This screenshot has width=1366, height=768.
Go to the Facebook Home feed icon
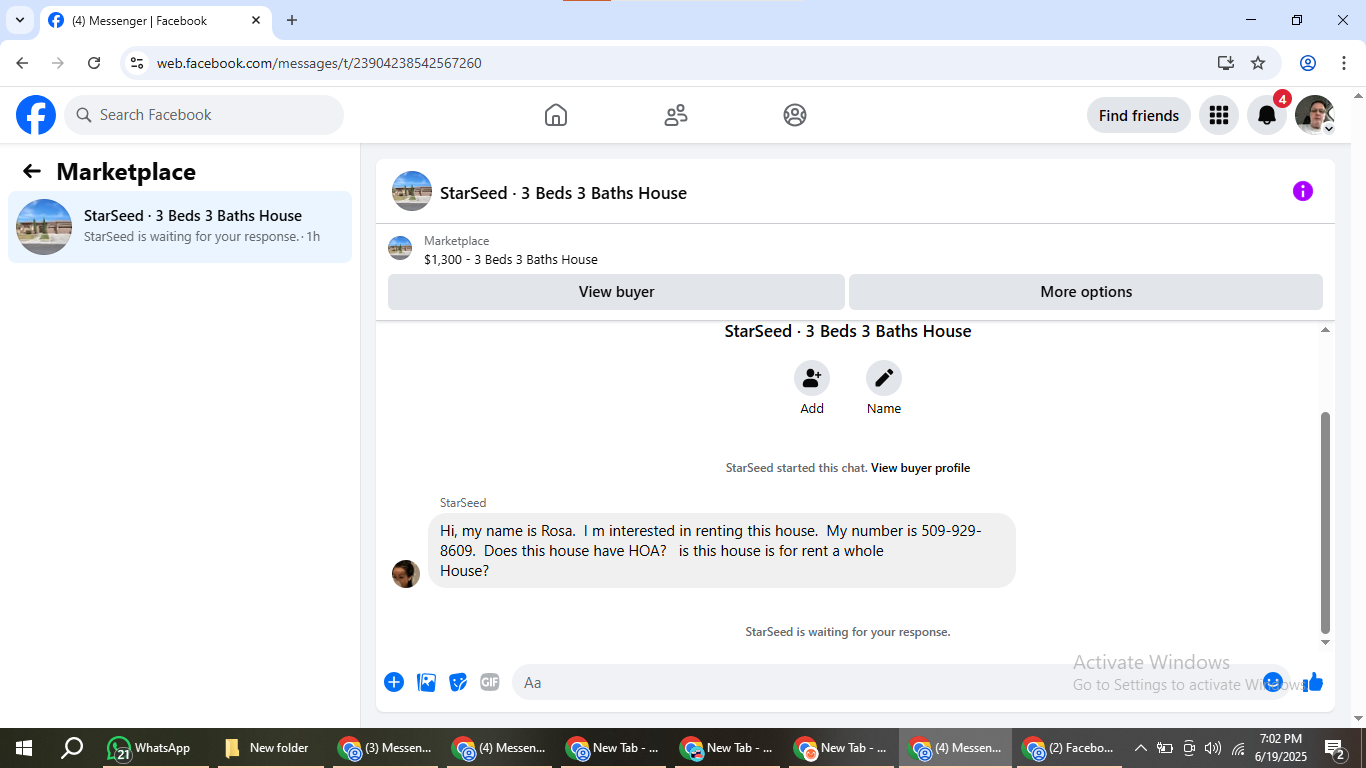tap(556, 115)
